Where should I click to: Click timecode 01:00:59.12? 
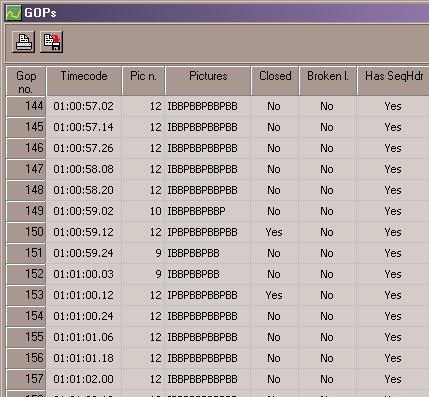pyautogui.click(x=83, y=232)
